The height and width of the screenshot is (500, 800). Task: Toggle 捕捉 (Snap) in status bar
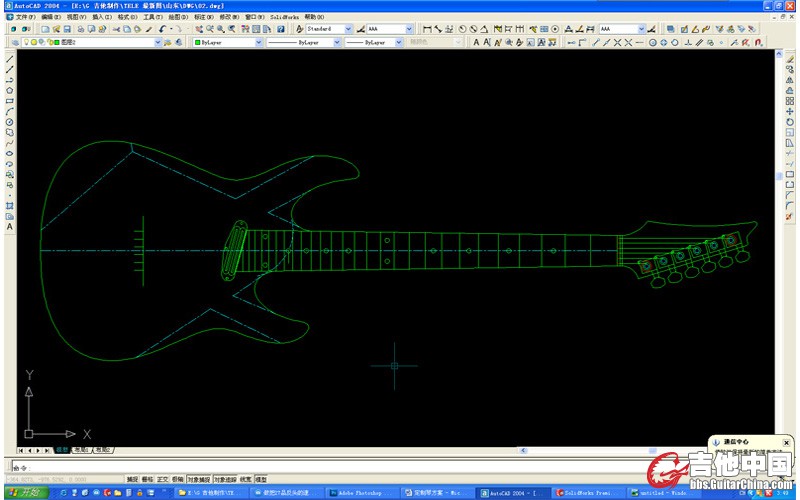pos(133,480)
